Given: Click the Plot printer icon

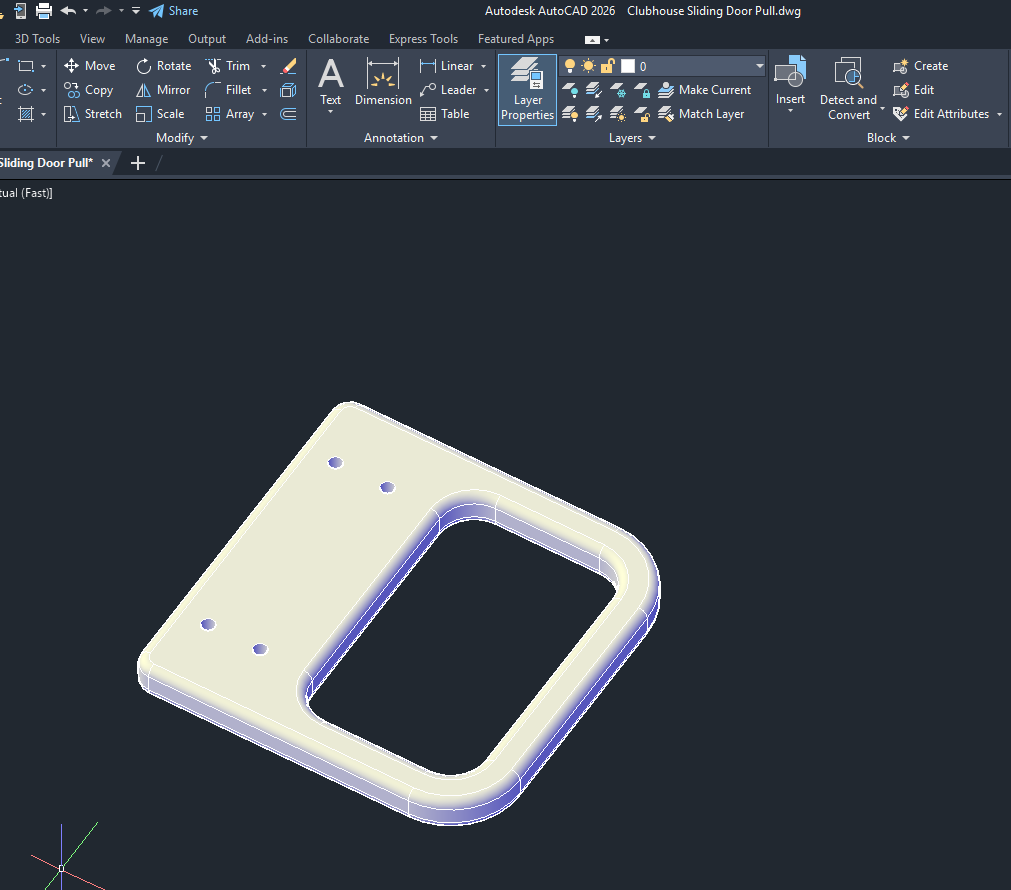Looking at the screenshot, I should point(44,11).
